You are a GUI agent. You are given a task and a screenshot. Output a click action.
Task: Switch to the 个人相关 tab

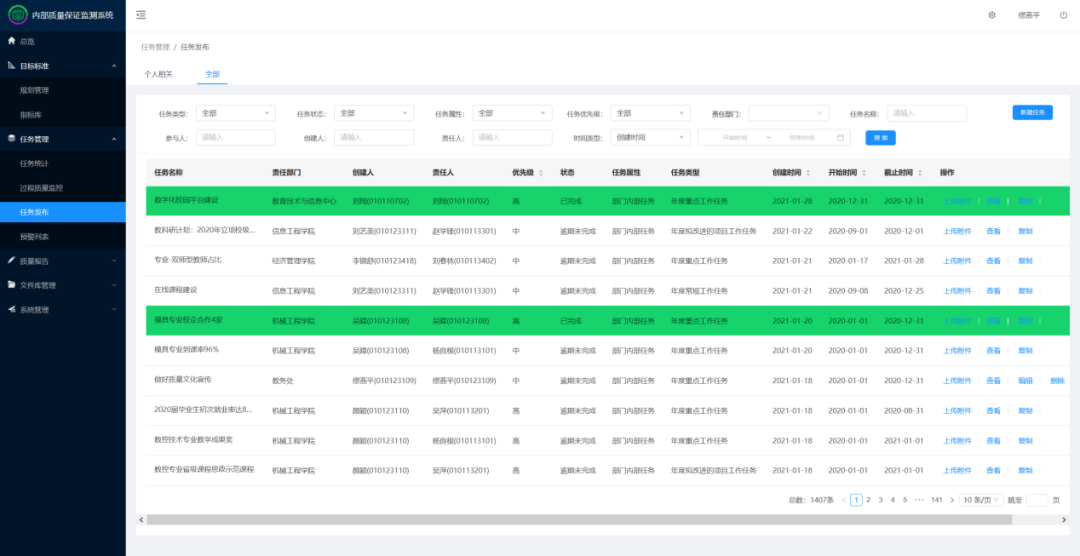click(158, 75)
